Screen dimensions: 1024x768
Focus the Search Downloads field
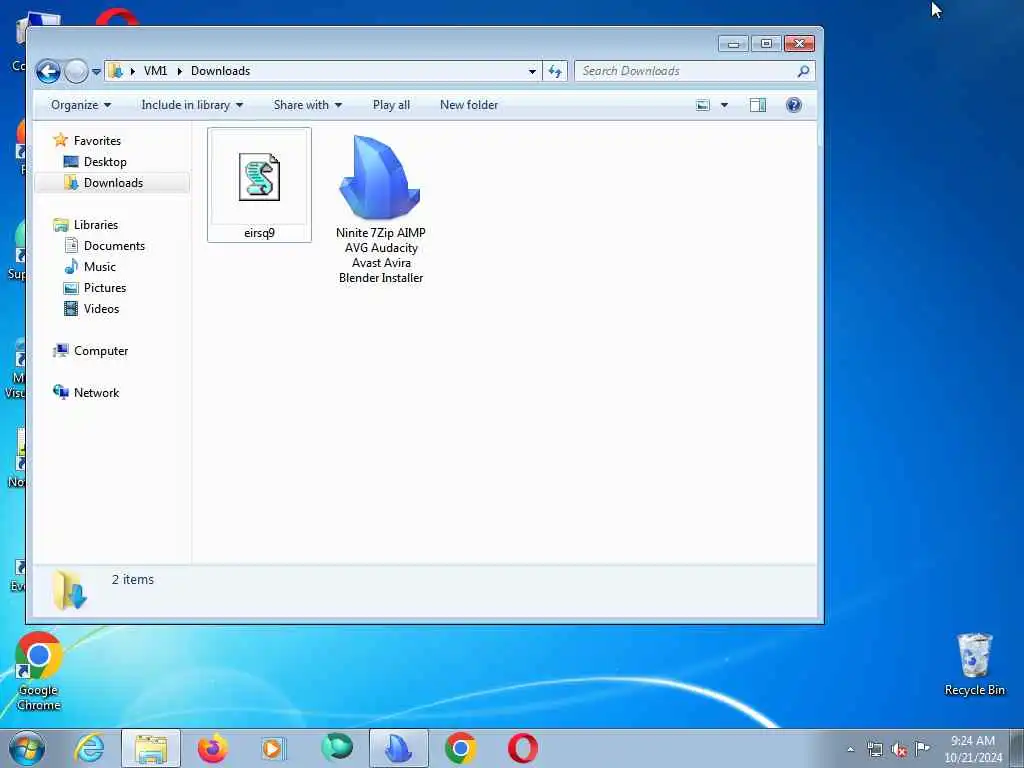[x=686, y=71]
